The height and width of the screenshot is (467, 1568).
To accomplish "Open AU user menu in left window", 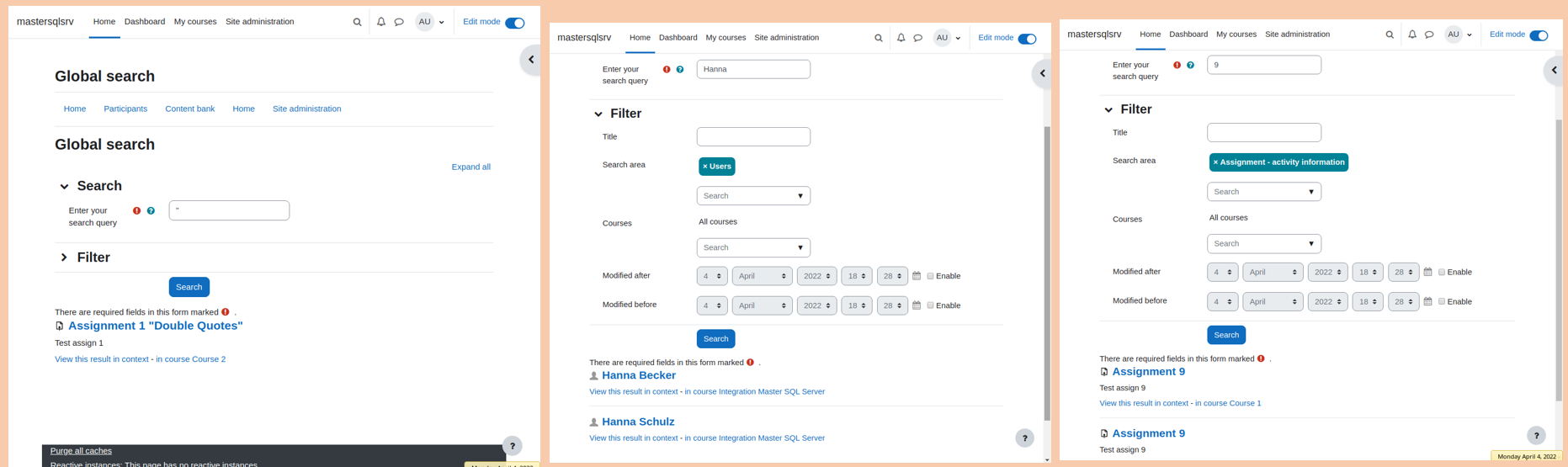I will pos(430,22).
